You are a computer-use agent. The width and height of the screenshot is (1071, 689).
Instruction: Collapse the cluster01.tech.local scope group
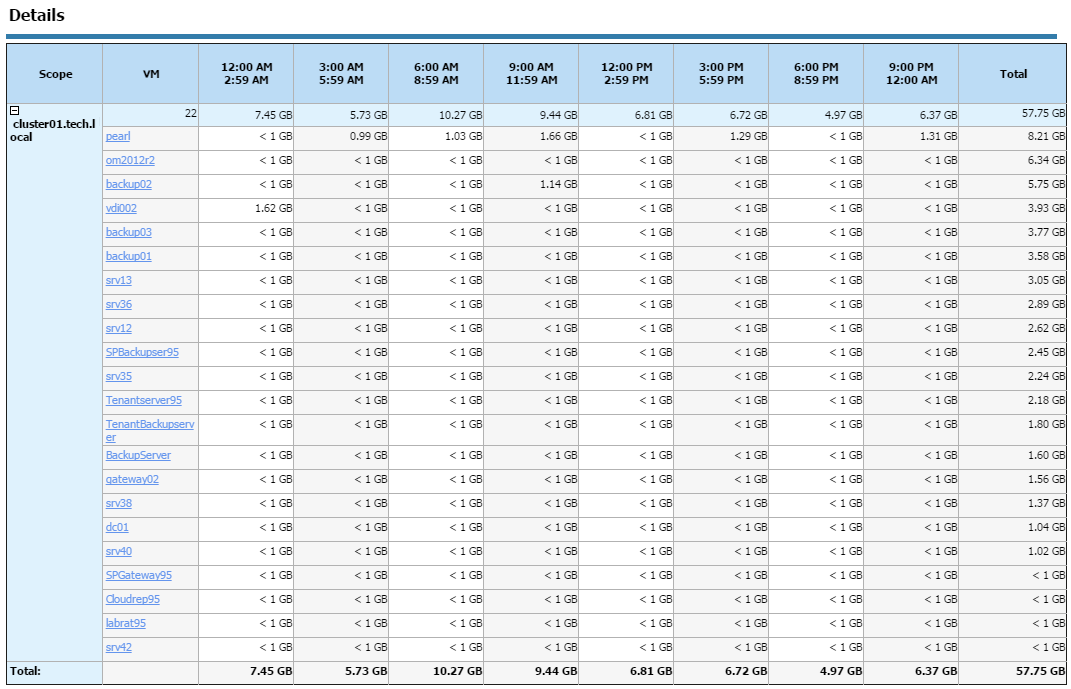click(14, 110)
